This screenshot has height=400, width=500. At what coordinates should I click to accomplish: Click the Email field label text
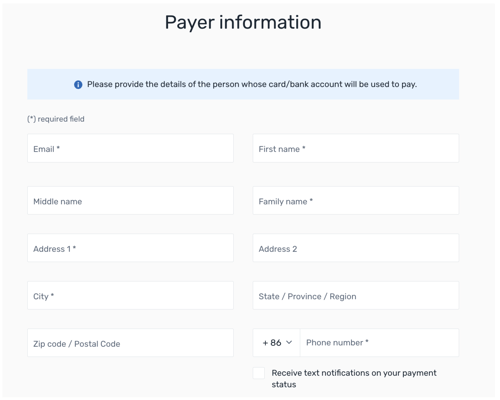pyautogui.click(x=46, y=149)
